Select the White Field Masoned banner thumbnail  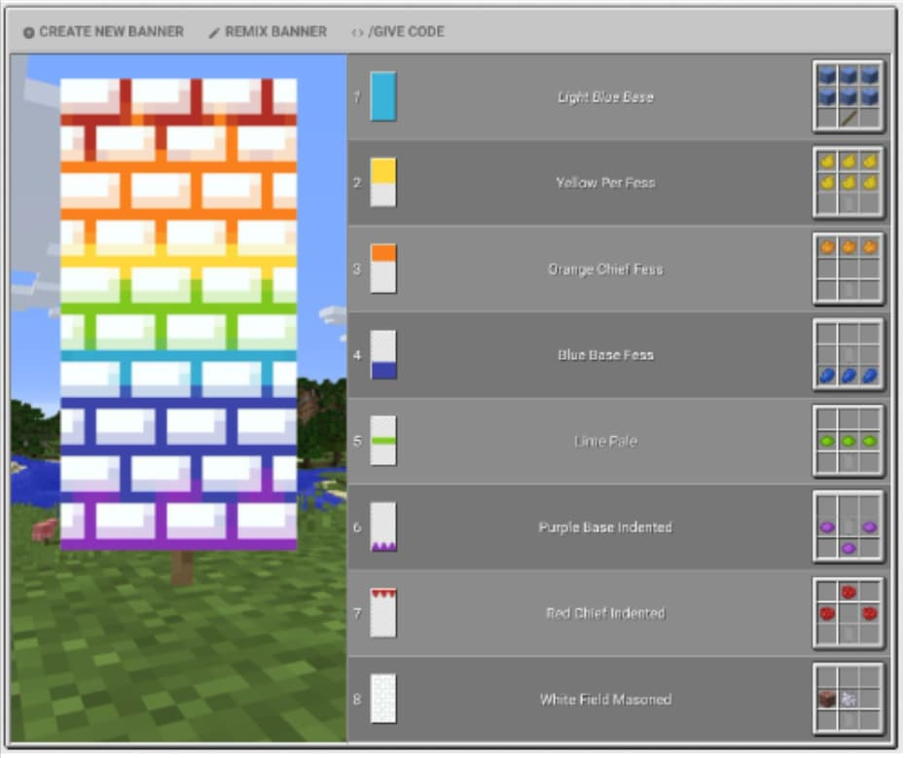(383, 699)
